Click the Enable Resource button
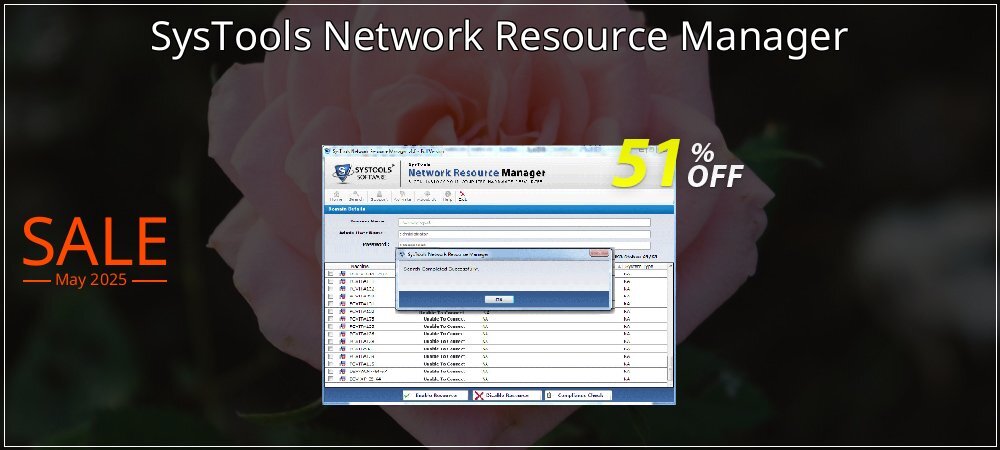 pos(435,395)
